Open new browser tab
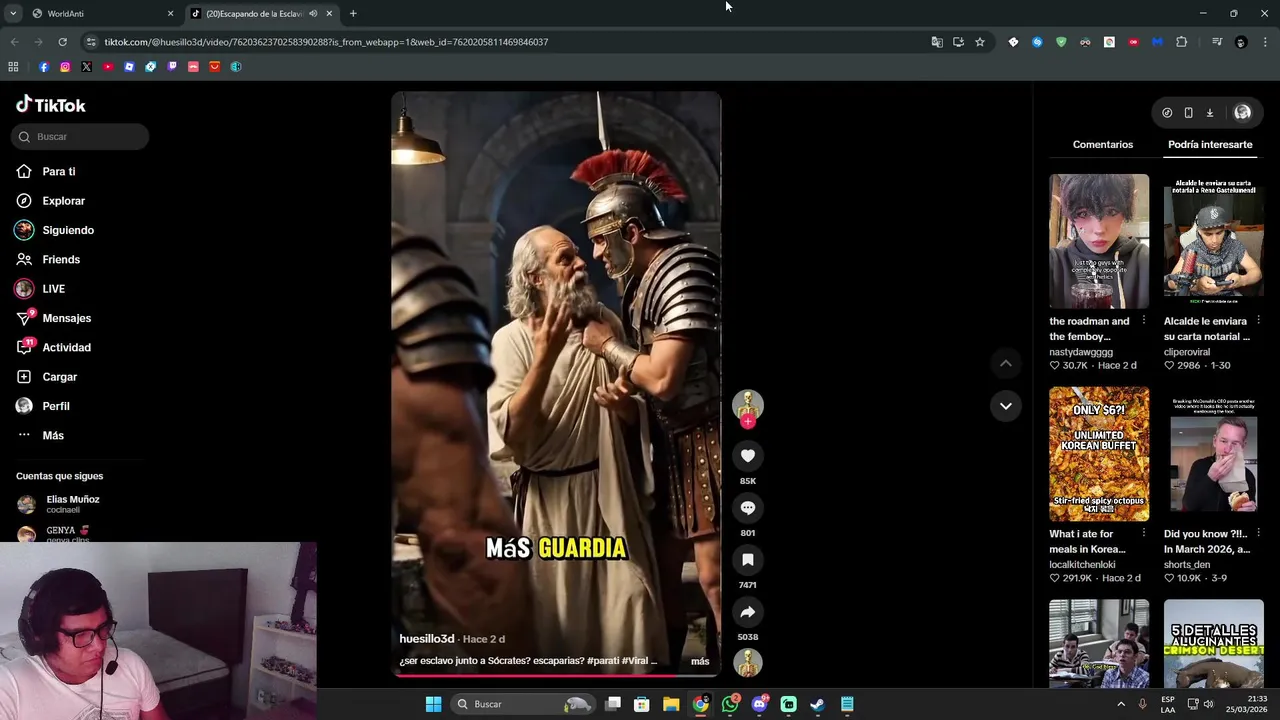Screen dimensions: 1280x720 (353, 14)
